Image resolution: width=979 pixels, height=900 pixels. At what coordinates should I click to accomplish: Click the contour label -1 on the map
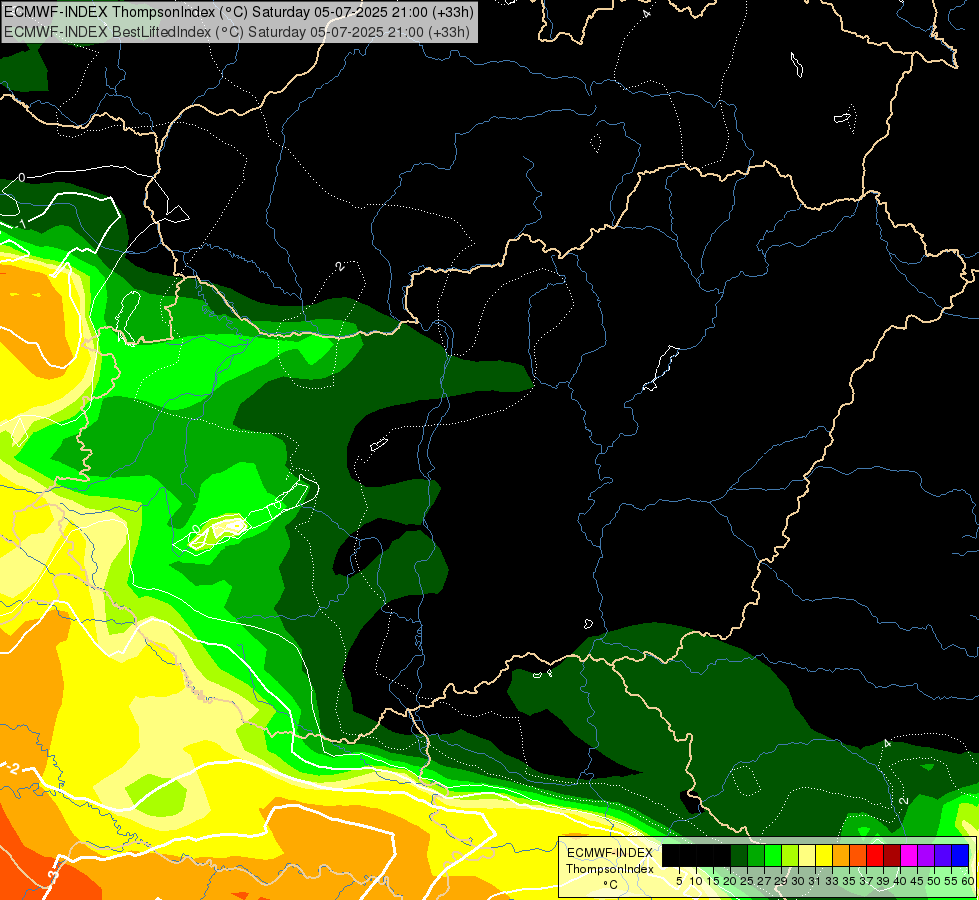point(21,223)
